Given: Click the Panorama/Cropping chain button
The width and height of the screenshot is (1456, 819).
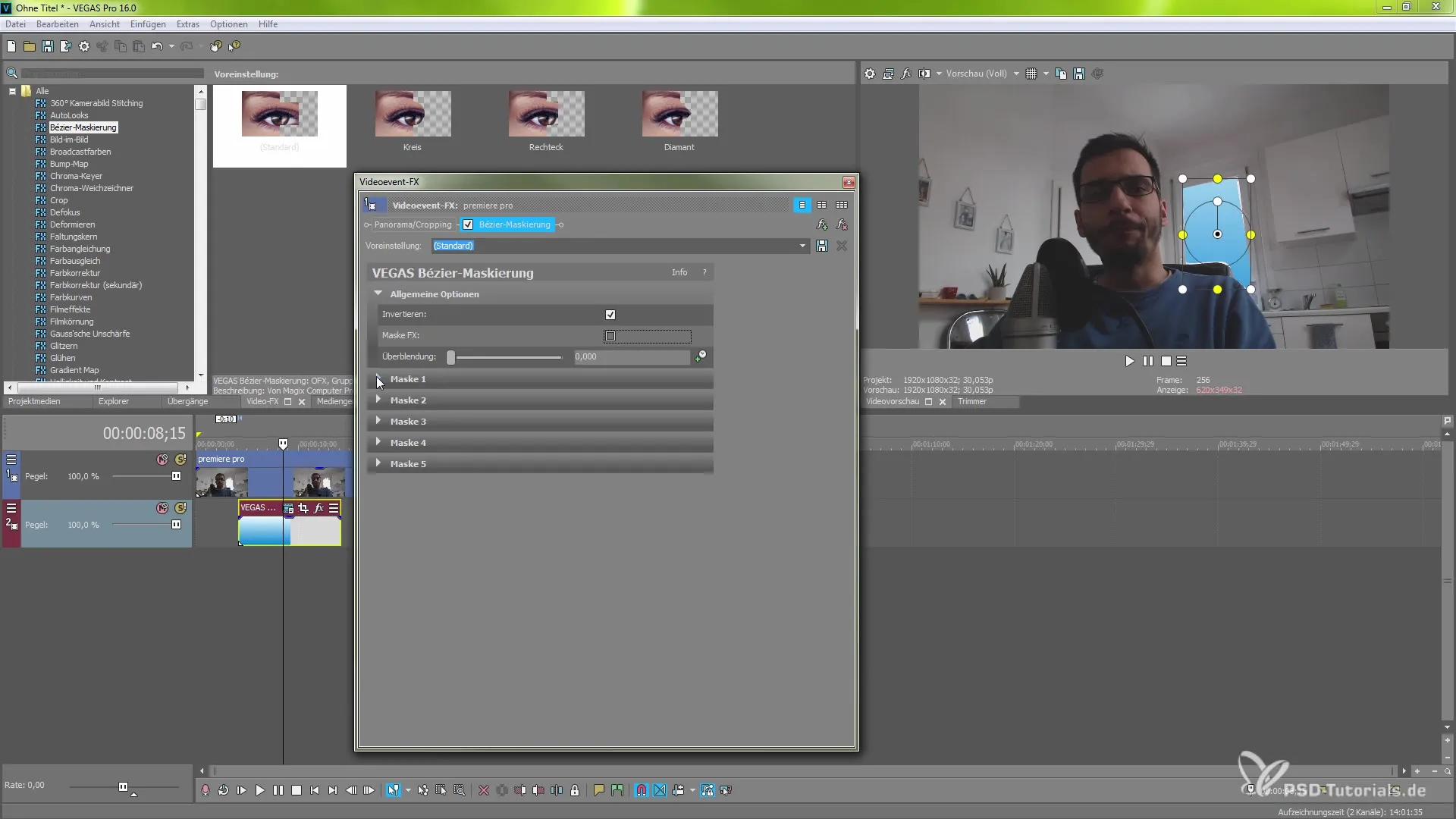Looking at the screenshot, I should [x=413, y=224].
